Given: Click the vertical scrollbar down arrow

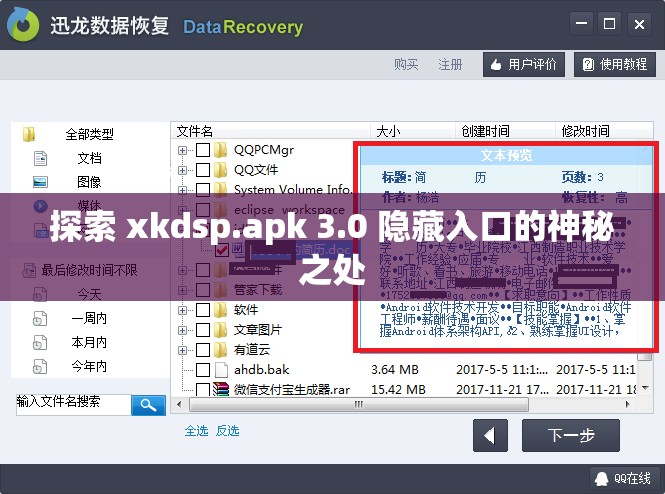Looking at the screenshot, I should pyautogui.click(x=645, y=388).
